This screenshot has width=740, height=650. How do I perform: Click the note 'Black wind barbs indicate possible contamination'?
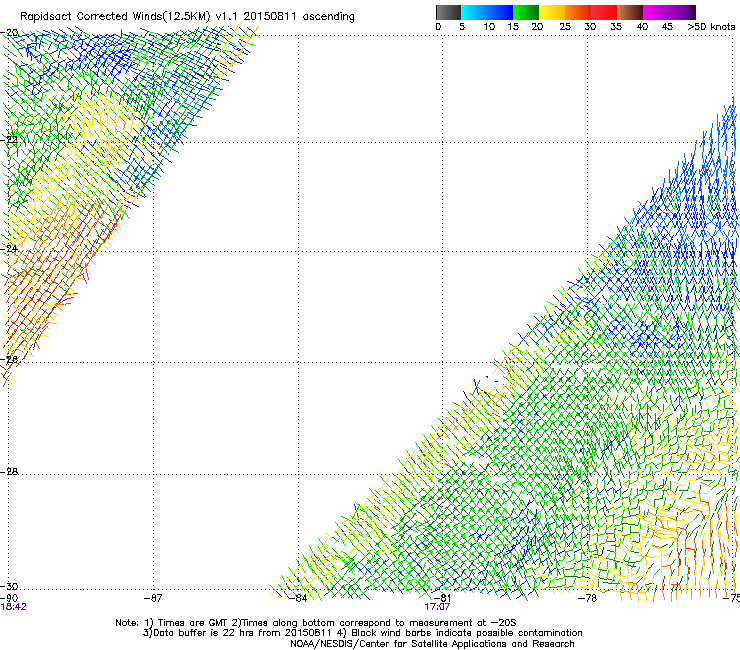click(467, 633)
